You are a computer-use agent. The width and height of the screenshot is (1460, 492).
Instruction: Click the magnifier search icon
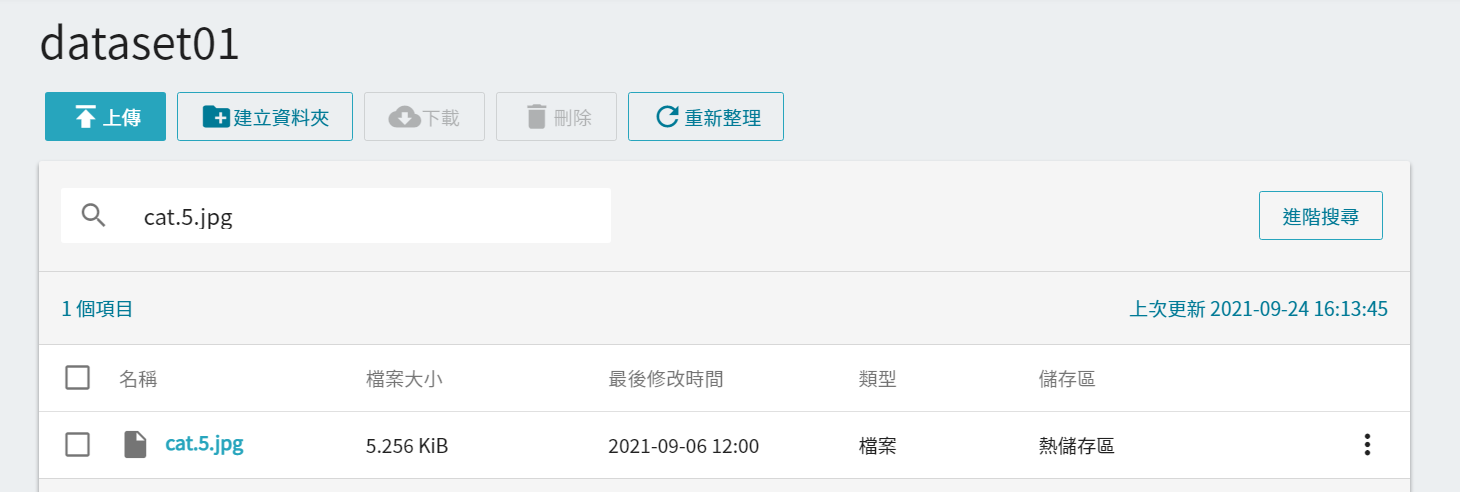94,215
